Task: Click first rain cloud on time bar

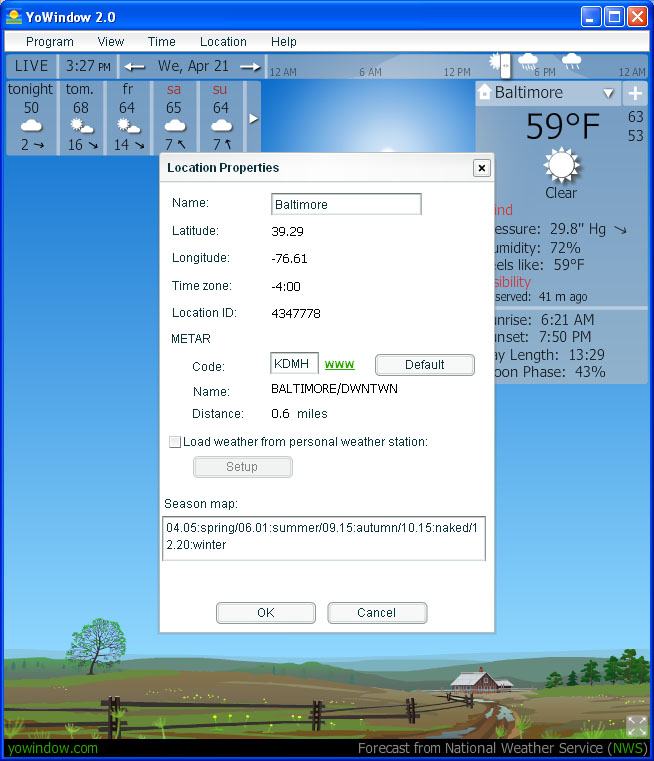Action: 528,61
